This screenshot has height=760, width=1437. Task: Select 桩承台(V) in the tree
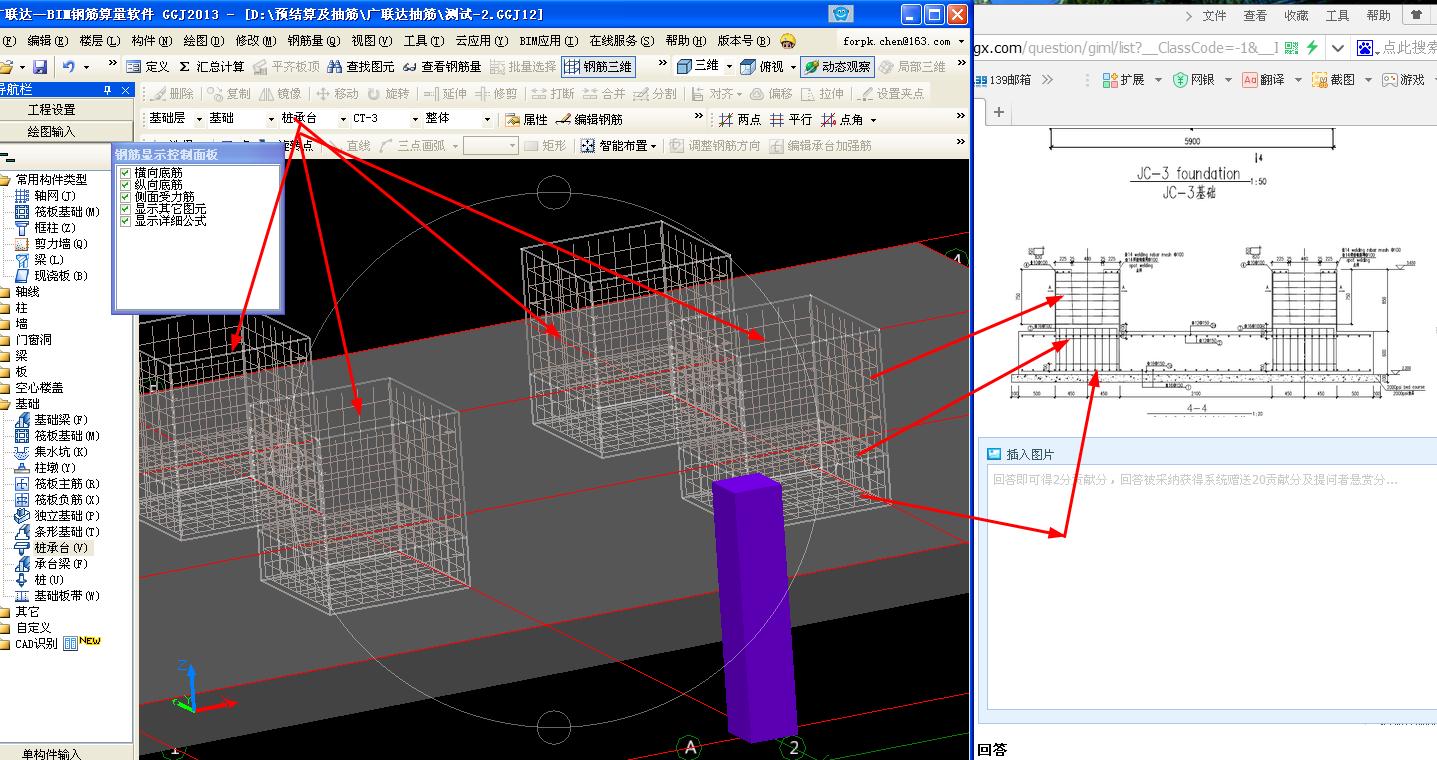52,548
